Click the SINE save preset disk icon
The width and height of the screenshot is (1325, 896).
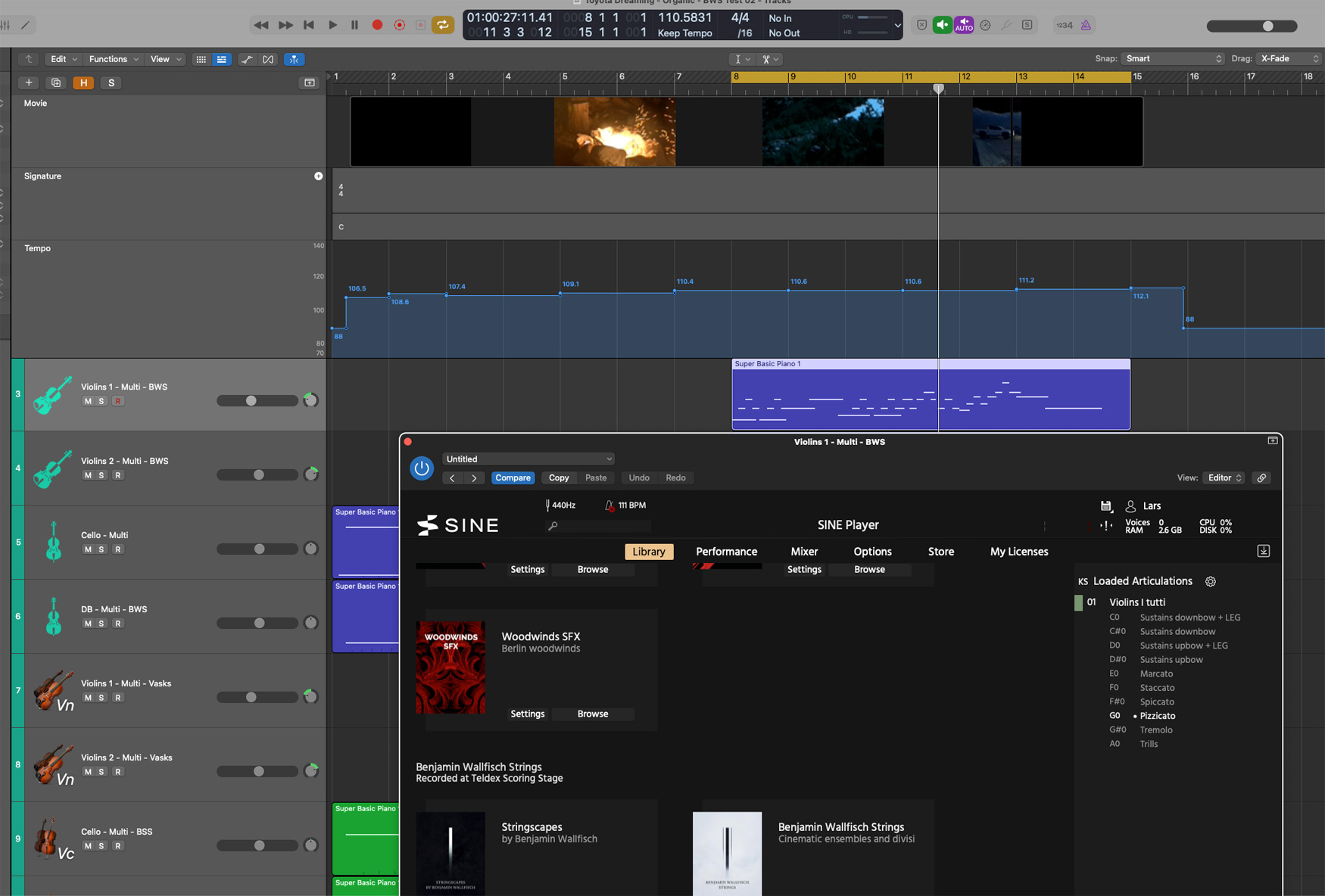click(1105, 506)
